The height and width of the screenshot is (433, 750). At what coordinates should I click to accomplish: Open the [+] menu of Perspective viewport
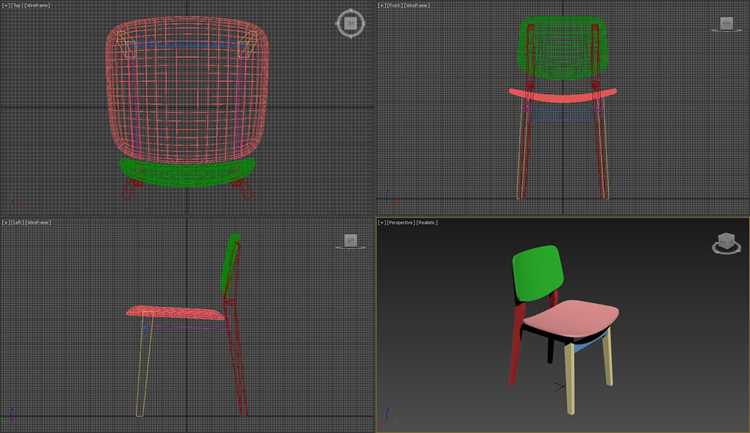point(382,222)
